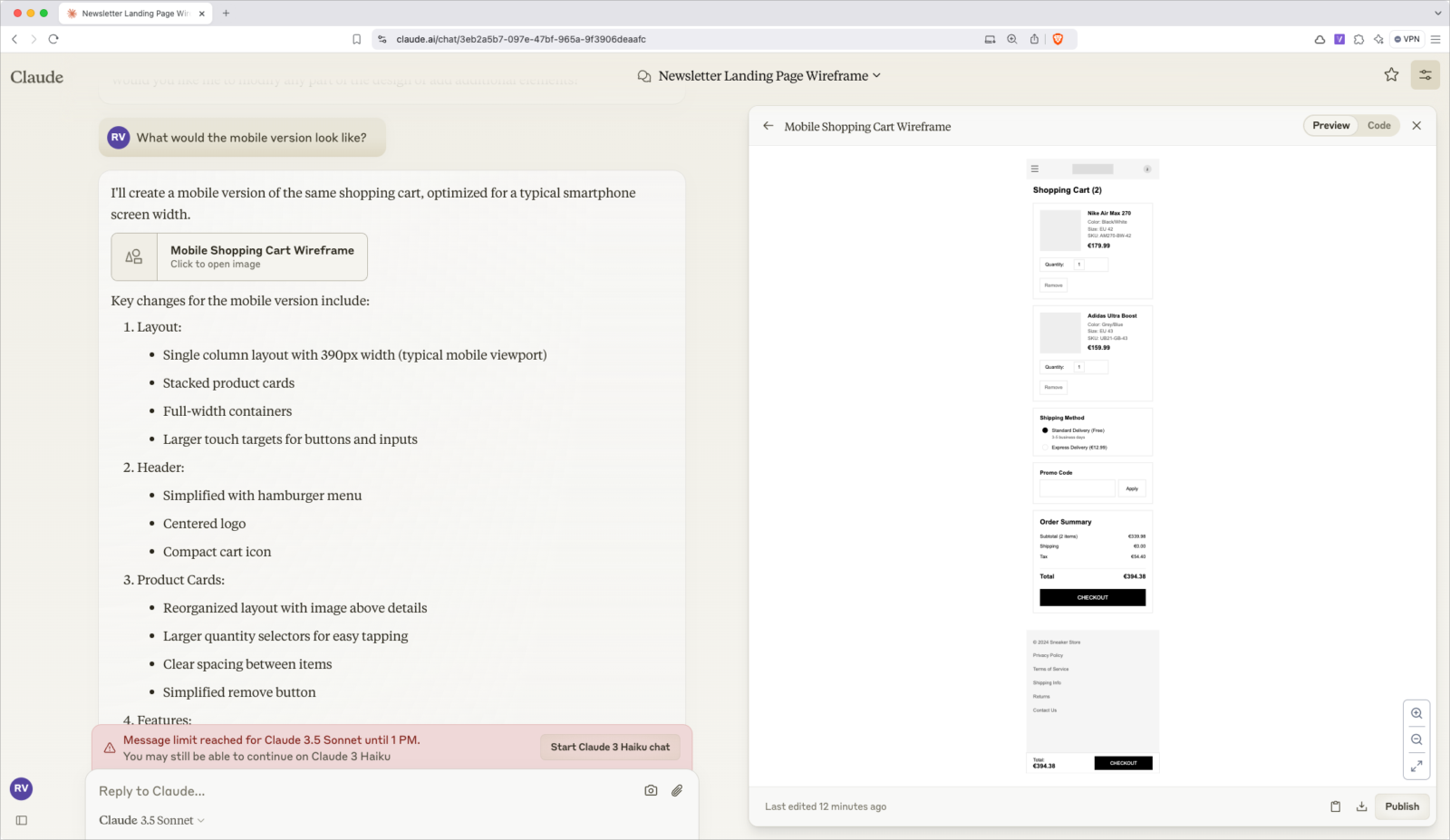
Task: Click the camera screenshot icon in reply box
Action: [x=651, y=790]
